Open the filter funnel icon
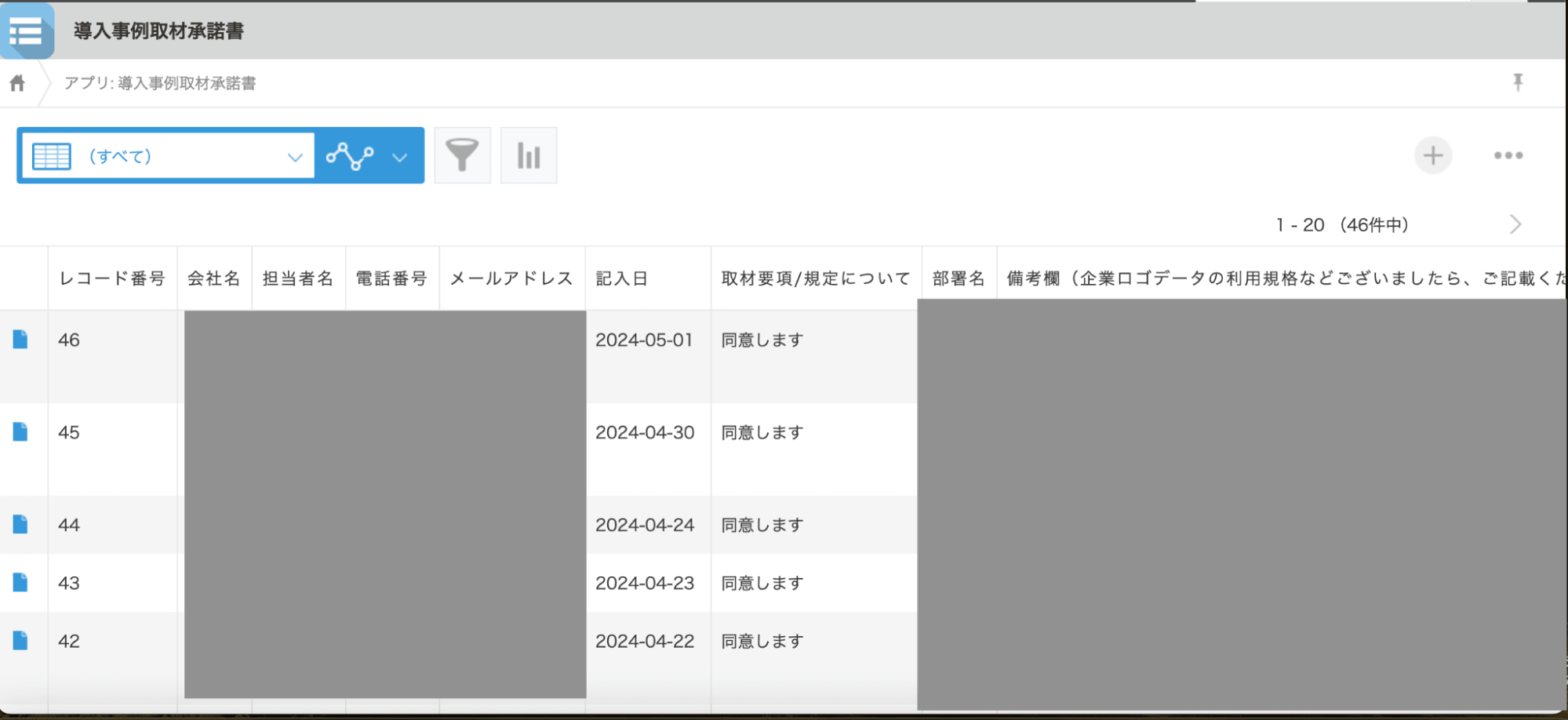 click(462, 155)
